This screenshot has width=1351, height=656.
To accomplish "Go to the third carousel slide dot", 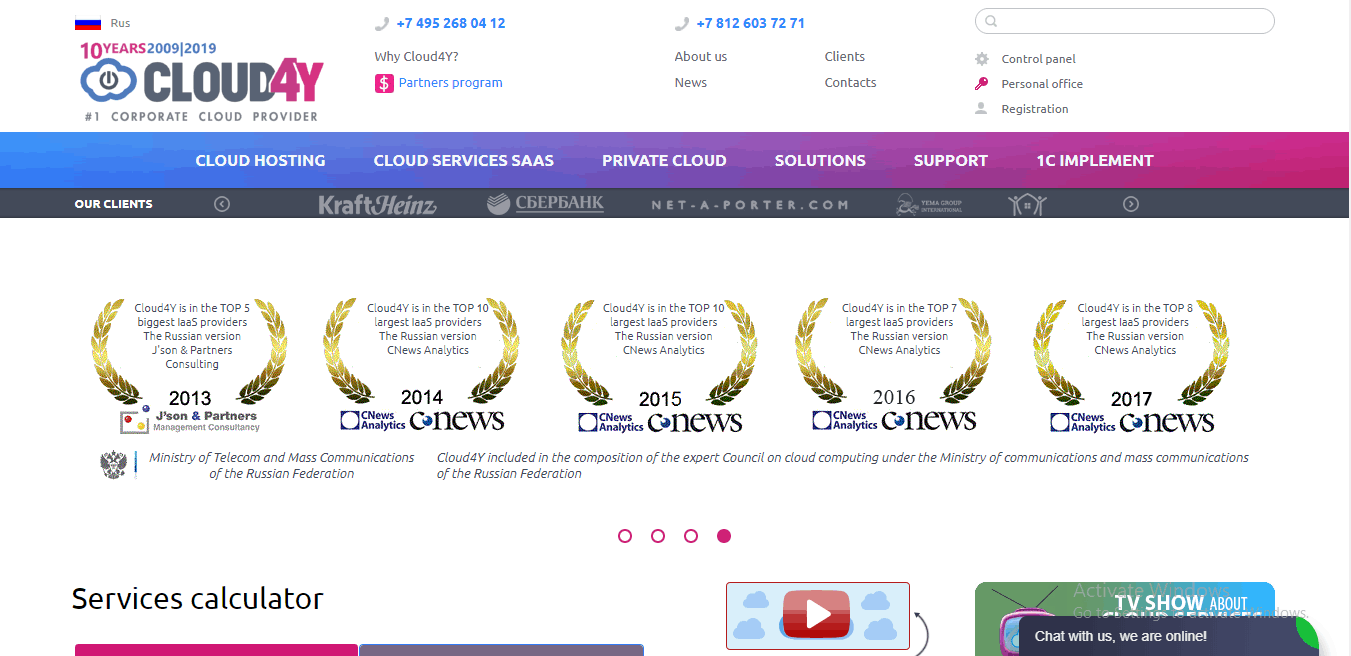I will pos(691,536).
